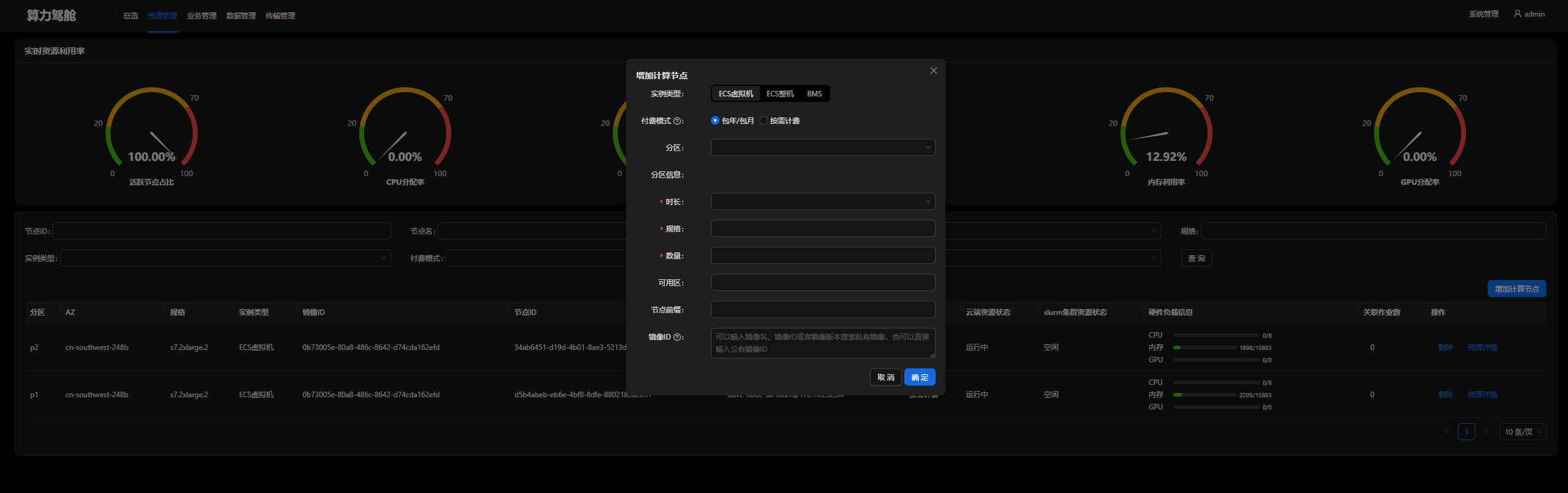Open the 业务管理 menu
Image resolution: width=1568 pixels, height=493 pixels.
coord(201,16)
